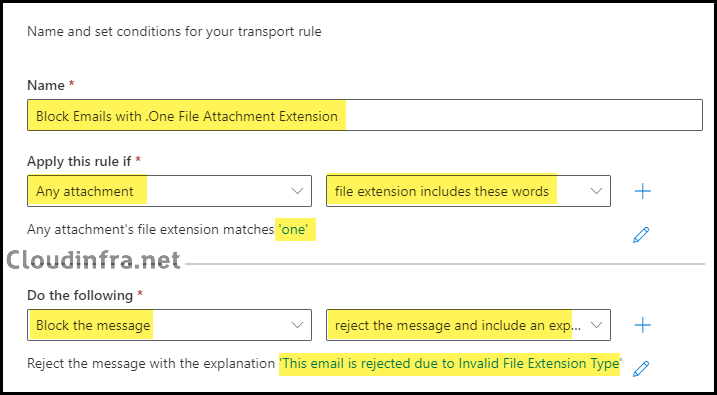Viewport: 717px width, 395px height.
Task: Click the Cloudinfra.net watermark text
Action: point(94,260)
